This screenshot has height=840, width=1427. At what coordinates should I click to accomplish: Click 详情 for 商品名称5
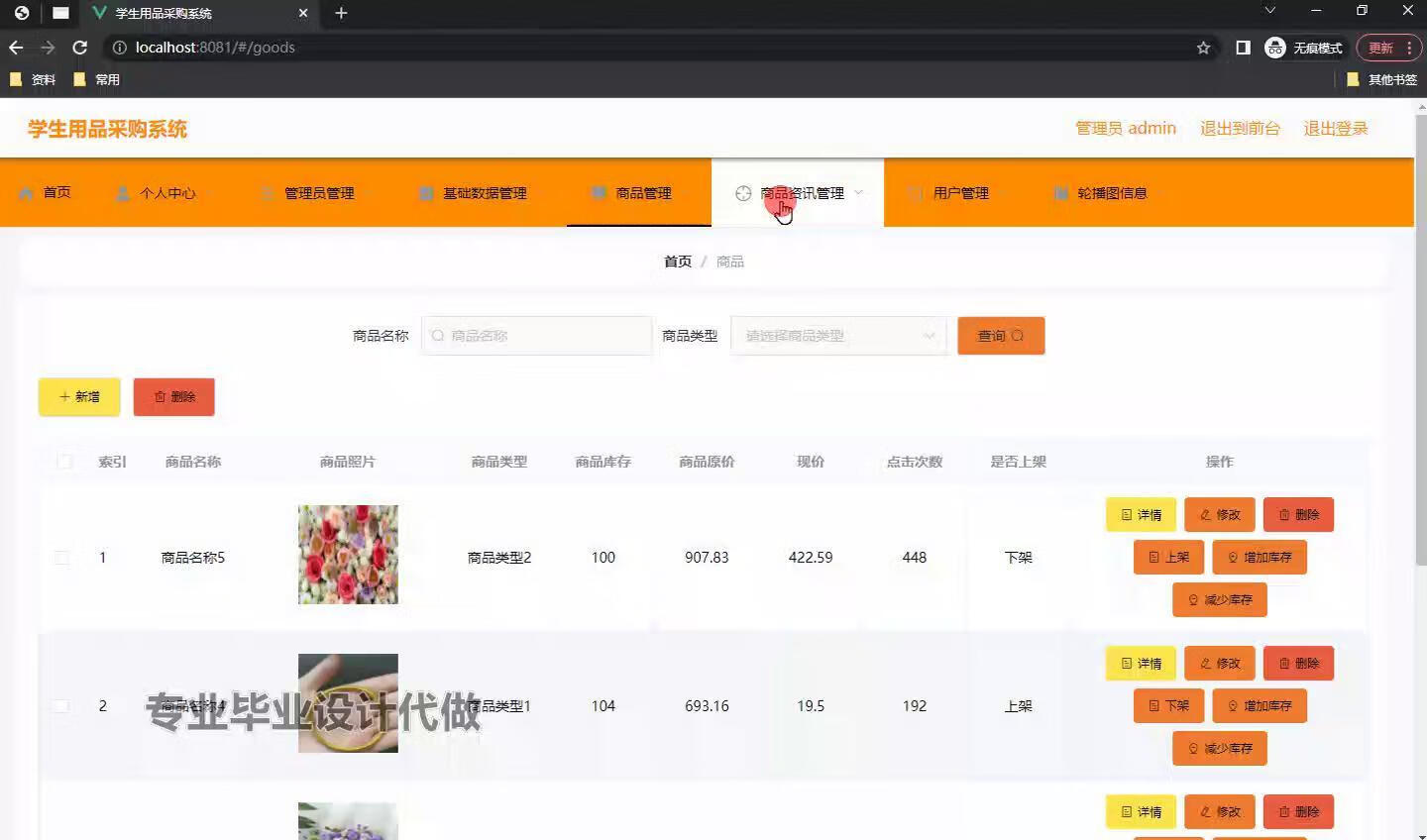point(1141,515)
